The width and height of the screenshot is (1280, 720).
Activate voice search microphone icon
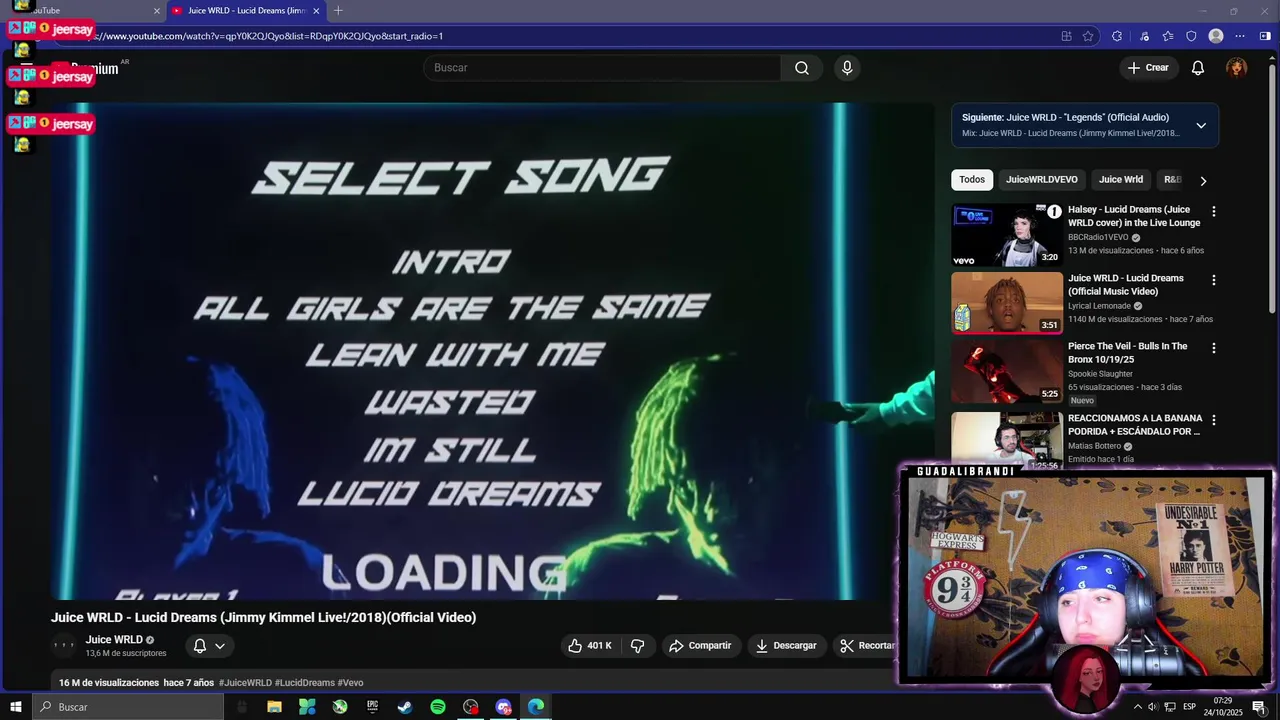pos(847,68)
